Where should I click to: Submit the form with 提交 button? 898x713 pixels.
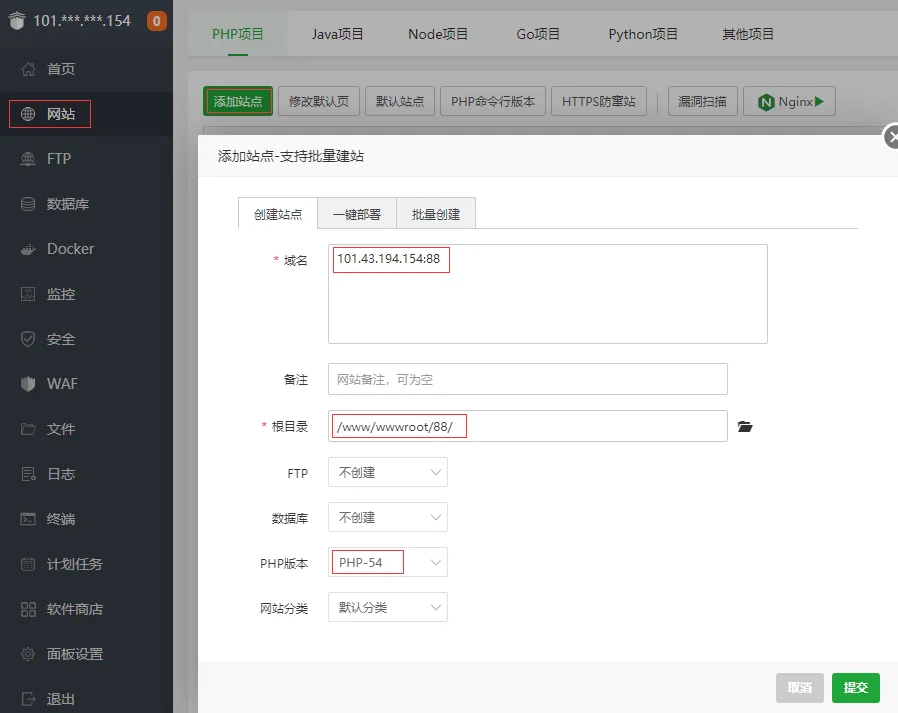856,687
